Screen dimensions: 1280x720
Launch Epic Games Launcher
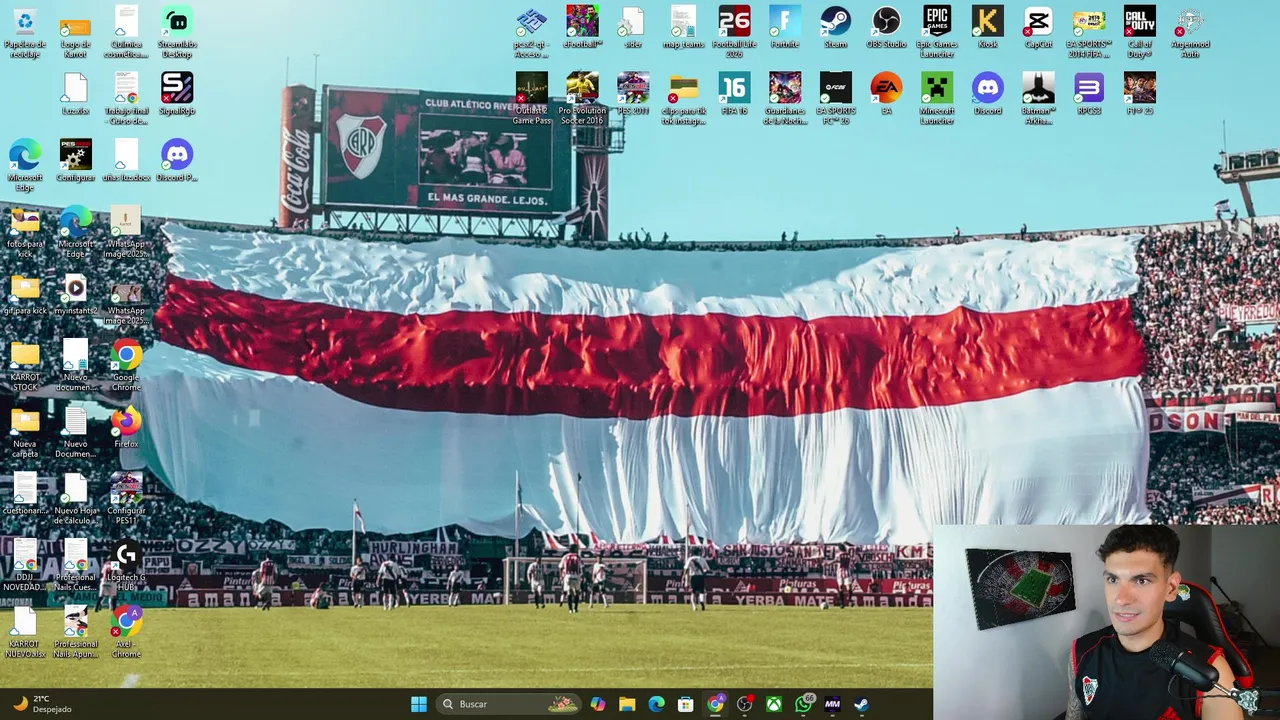937,32
